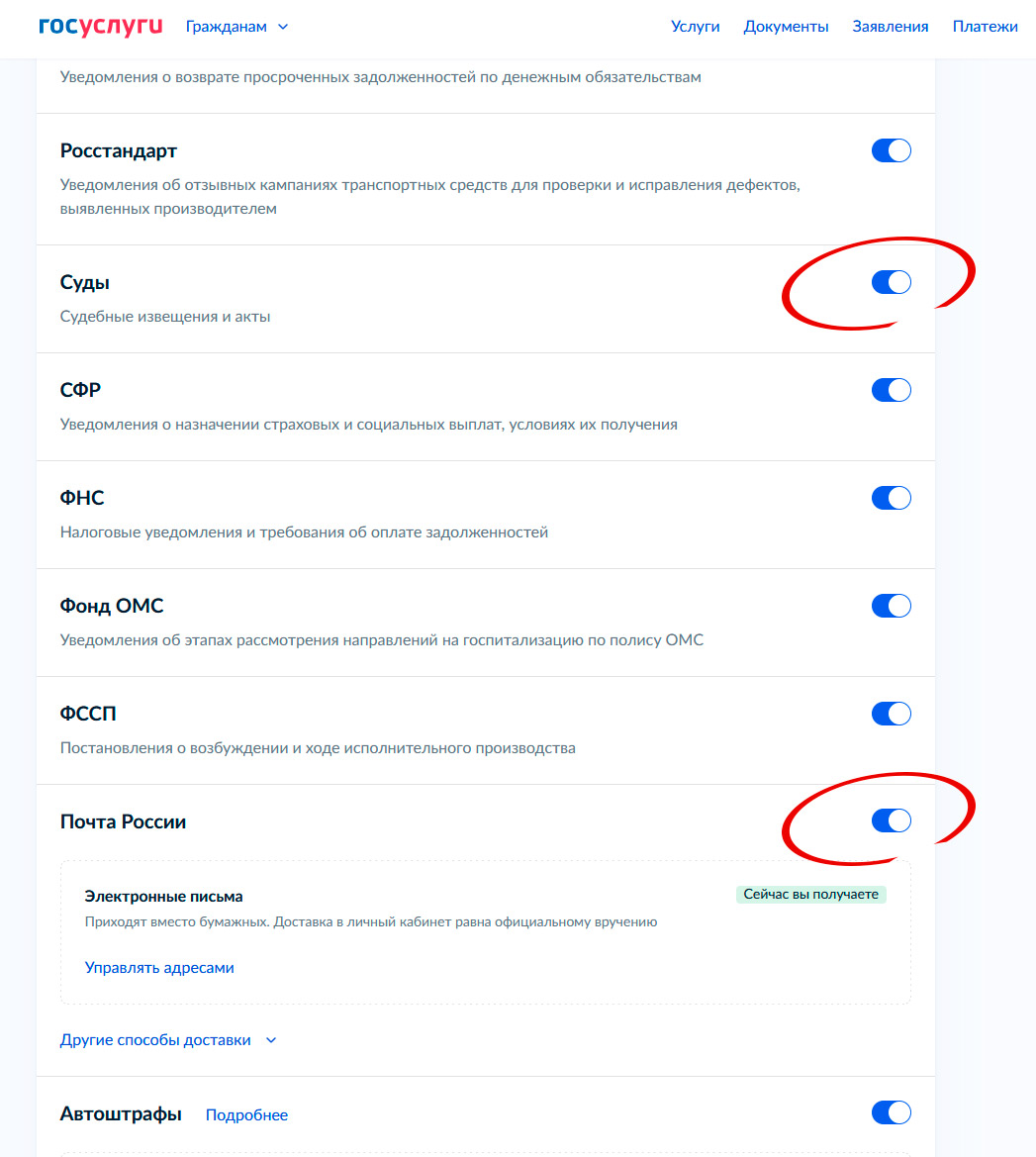Open the Подробнее link next to Автоштрафы
This screenshot has height=1157, width=1036.
[x=246, y=1115]
